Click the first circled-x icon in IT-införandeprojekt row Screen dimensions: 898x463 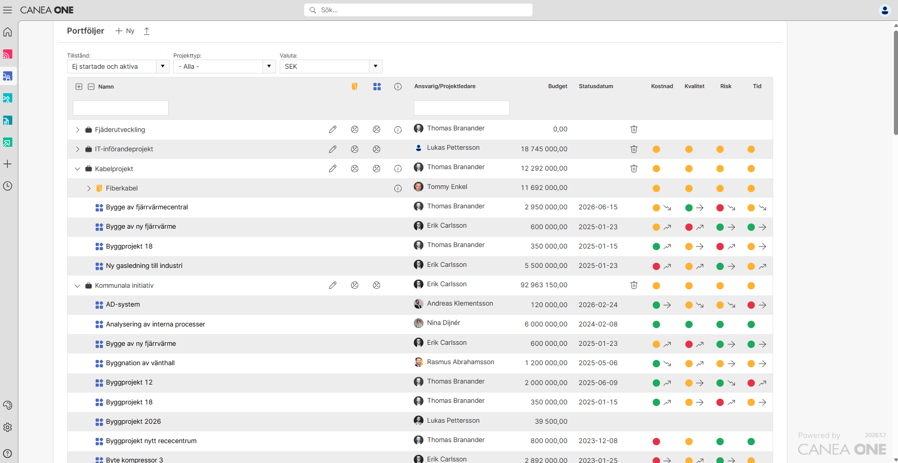point(355,149)
